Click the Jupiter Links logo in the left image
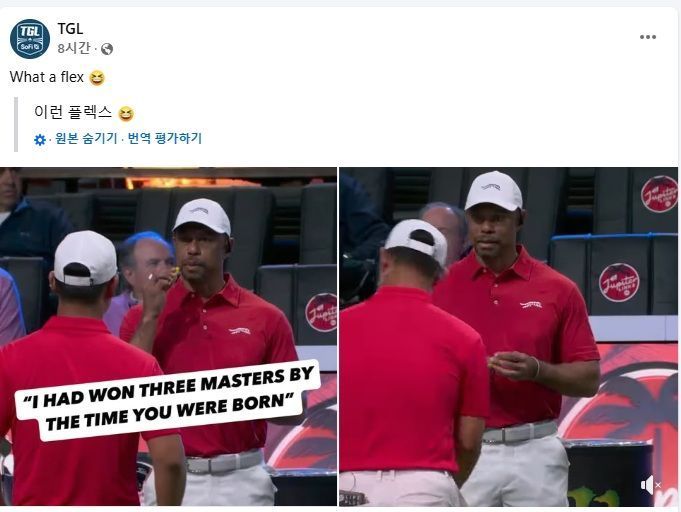 coord(321,313)
